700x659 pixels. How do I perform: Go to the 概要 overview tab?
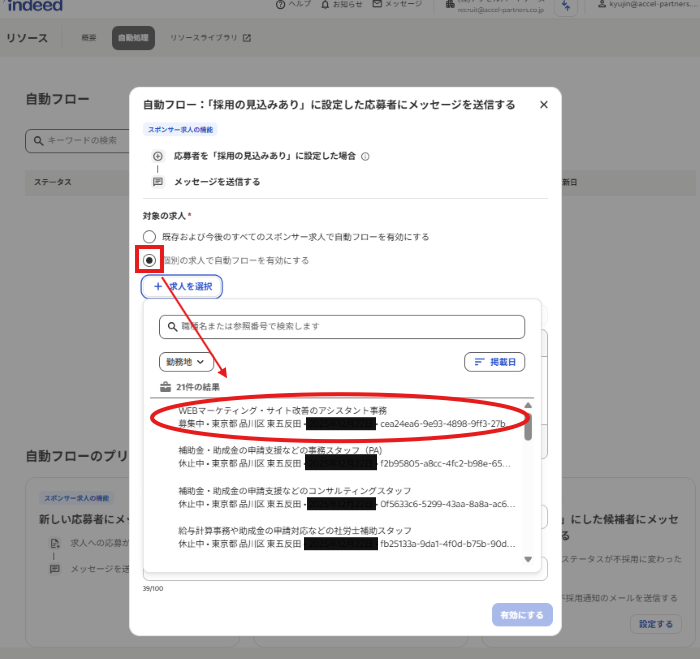coord(89,38)
